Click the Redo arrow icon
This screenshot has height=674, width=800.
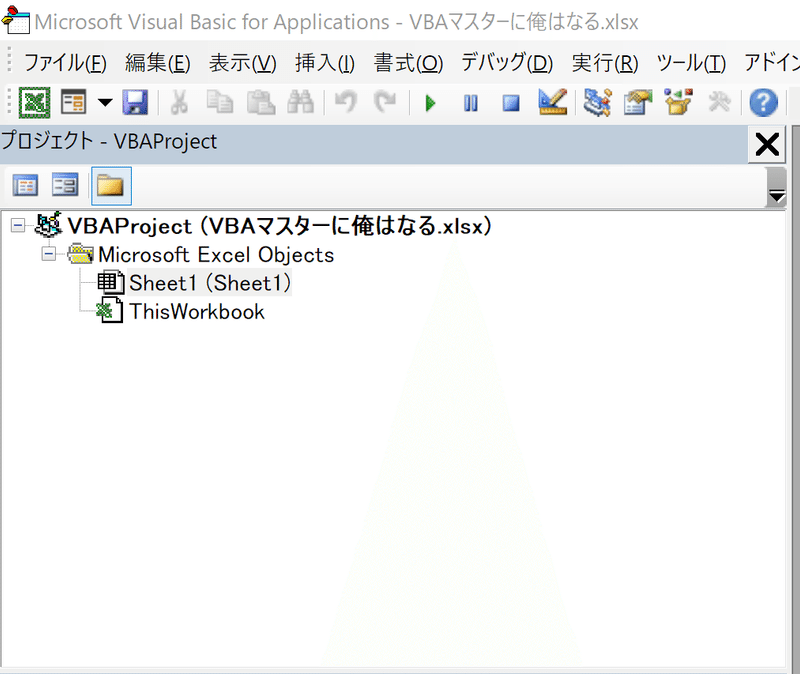pos(385,102)
